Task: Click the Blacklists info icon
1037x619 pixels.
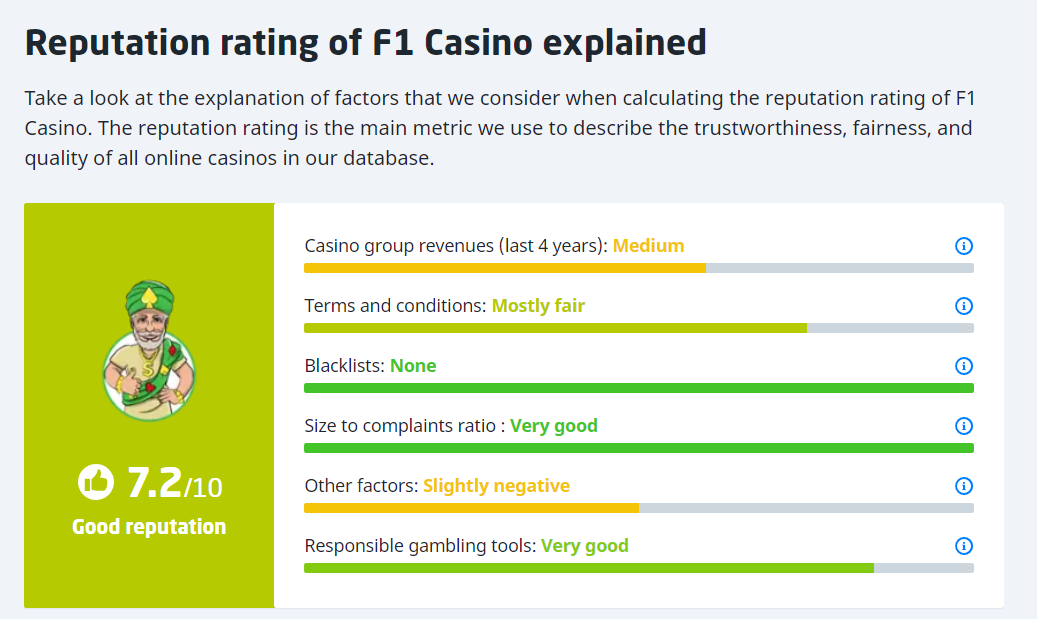Action: click(x=964, y=366)
